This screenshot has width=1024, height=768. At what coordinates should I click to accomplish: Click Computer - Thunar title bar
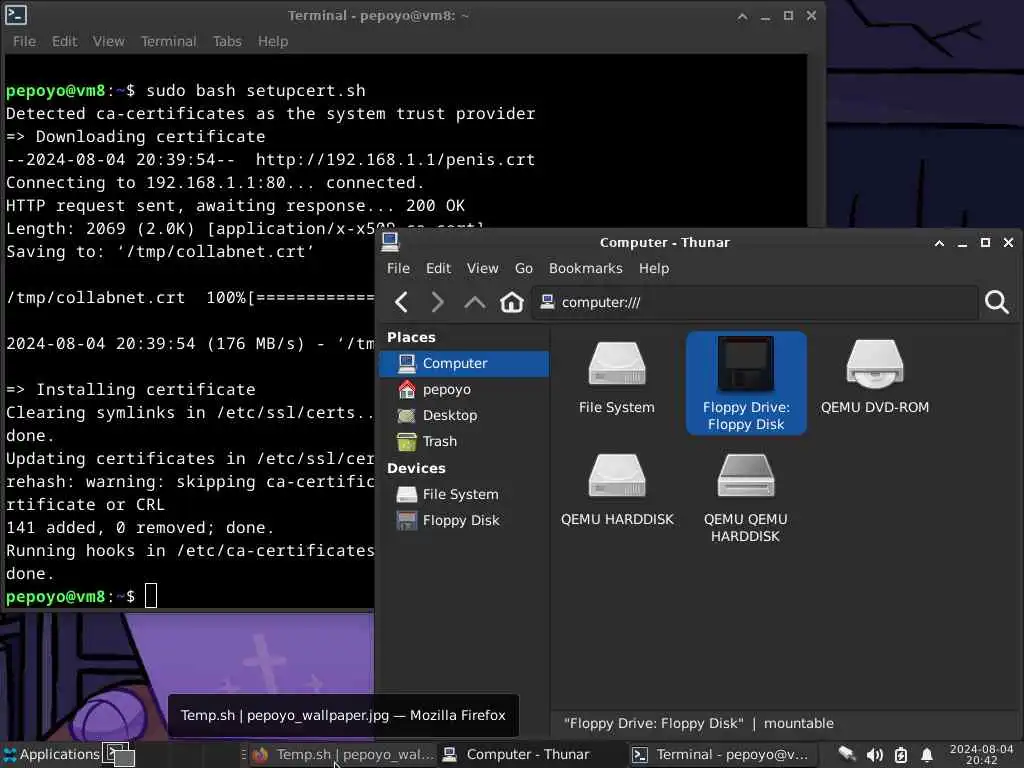tap(665, 242)
